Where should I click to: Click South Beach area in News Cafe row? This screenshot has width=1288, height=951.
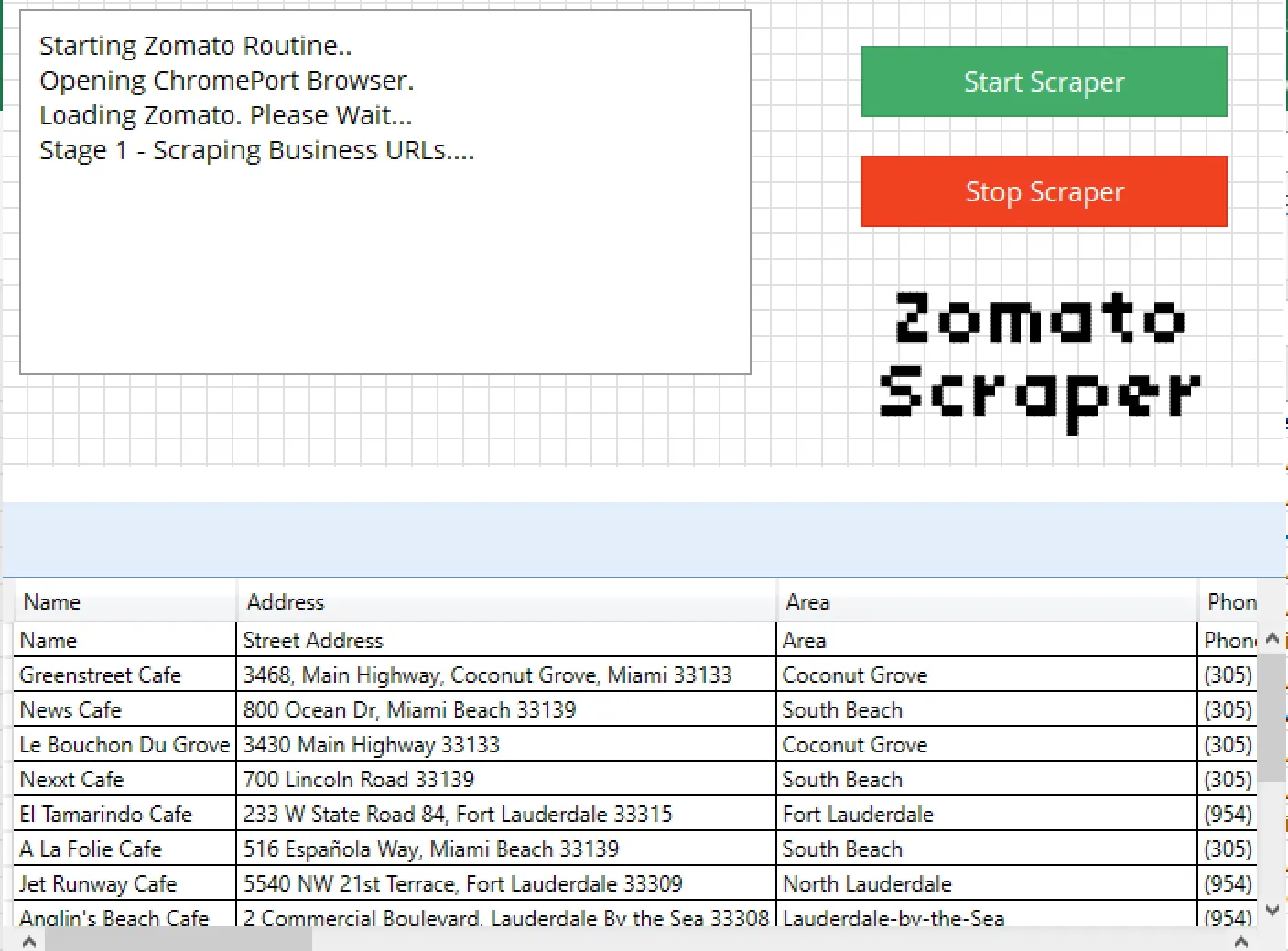point(987,709)
